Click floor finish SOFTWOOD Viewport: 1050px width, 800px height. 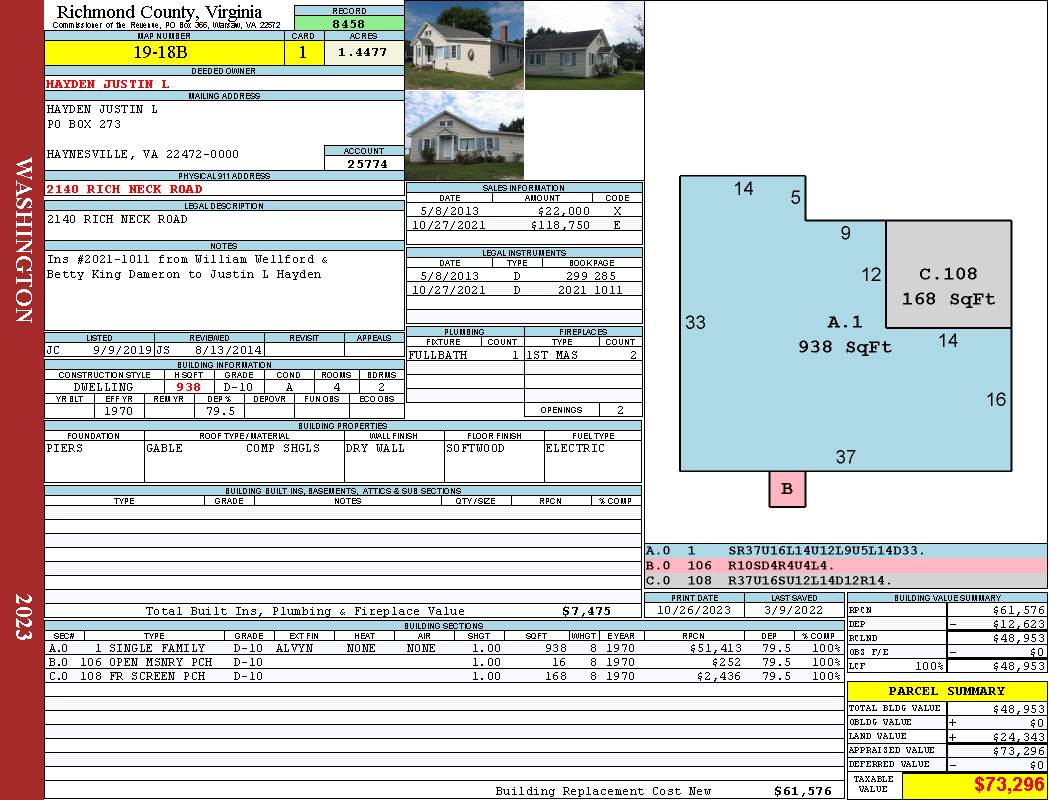pos(475,448)
